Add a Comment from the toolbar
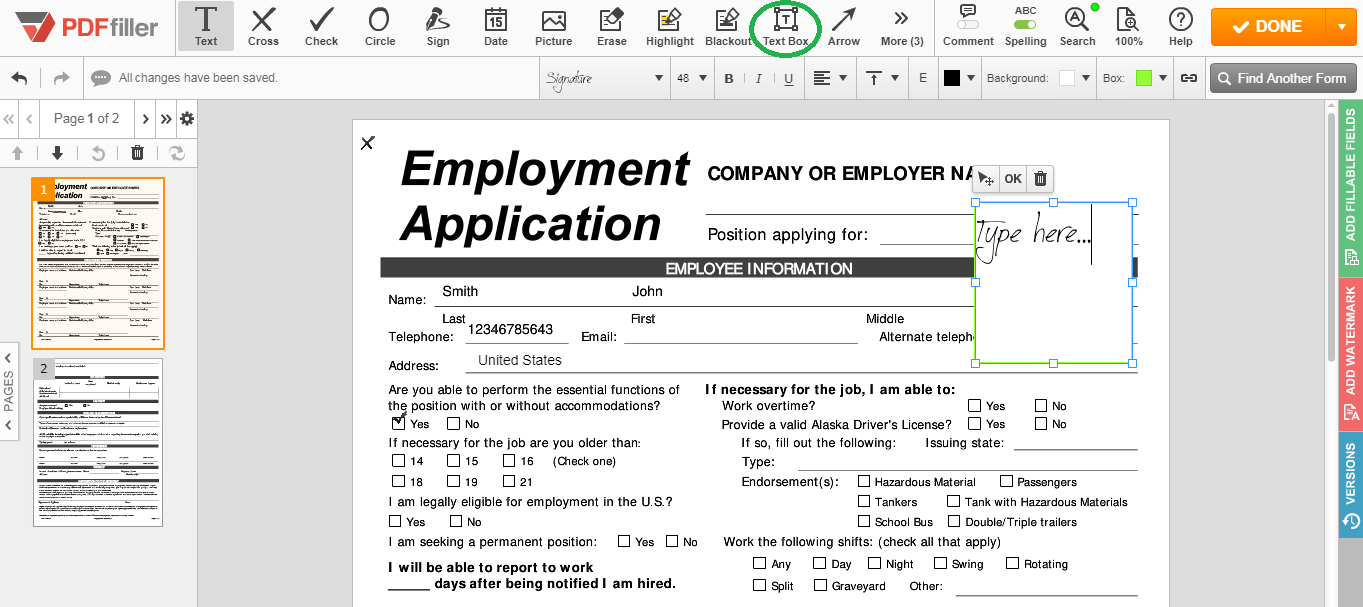 968,27
